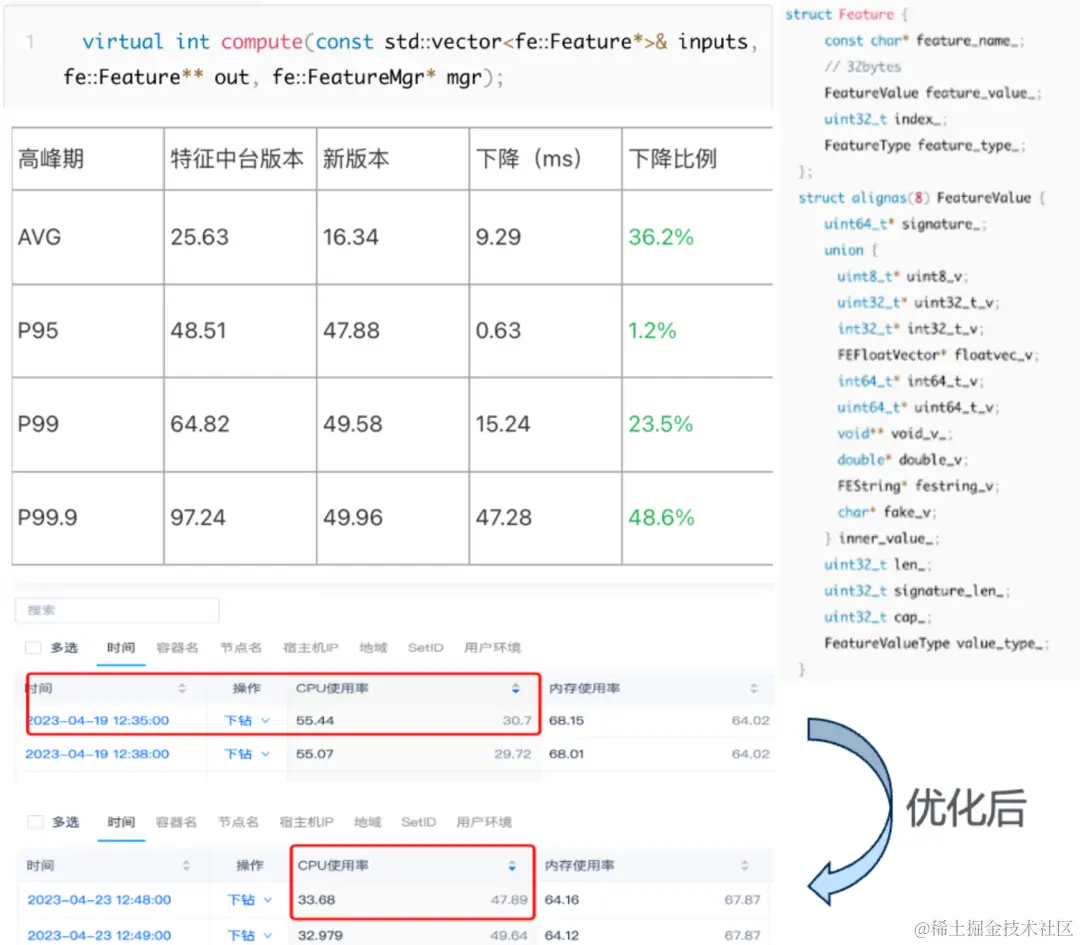Open the 2023-04-23 12:49:00 time link
1080x945 pixels.
tap(99, 935)
